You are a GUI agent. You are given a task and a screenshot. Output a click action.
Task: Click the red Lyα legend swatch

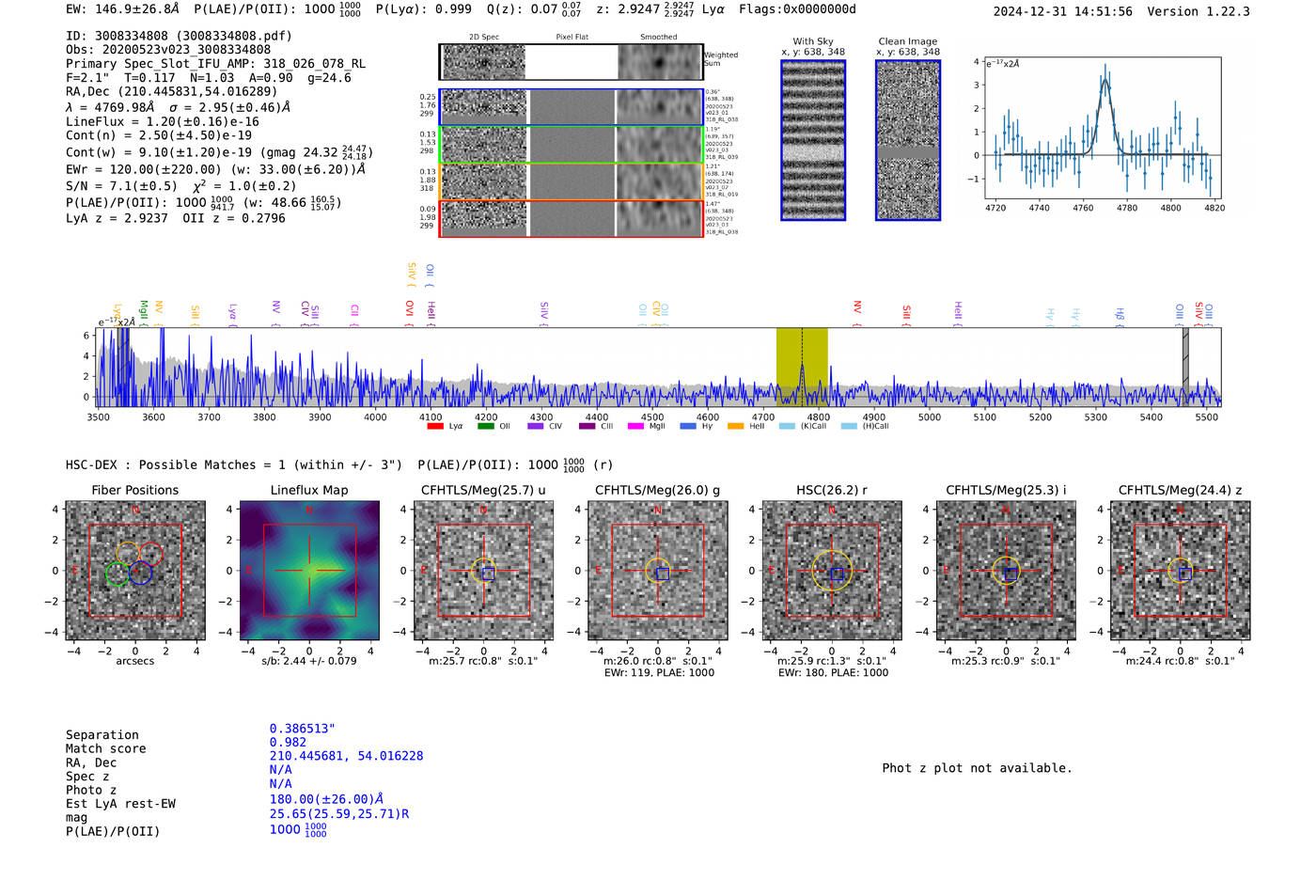435,426
